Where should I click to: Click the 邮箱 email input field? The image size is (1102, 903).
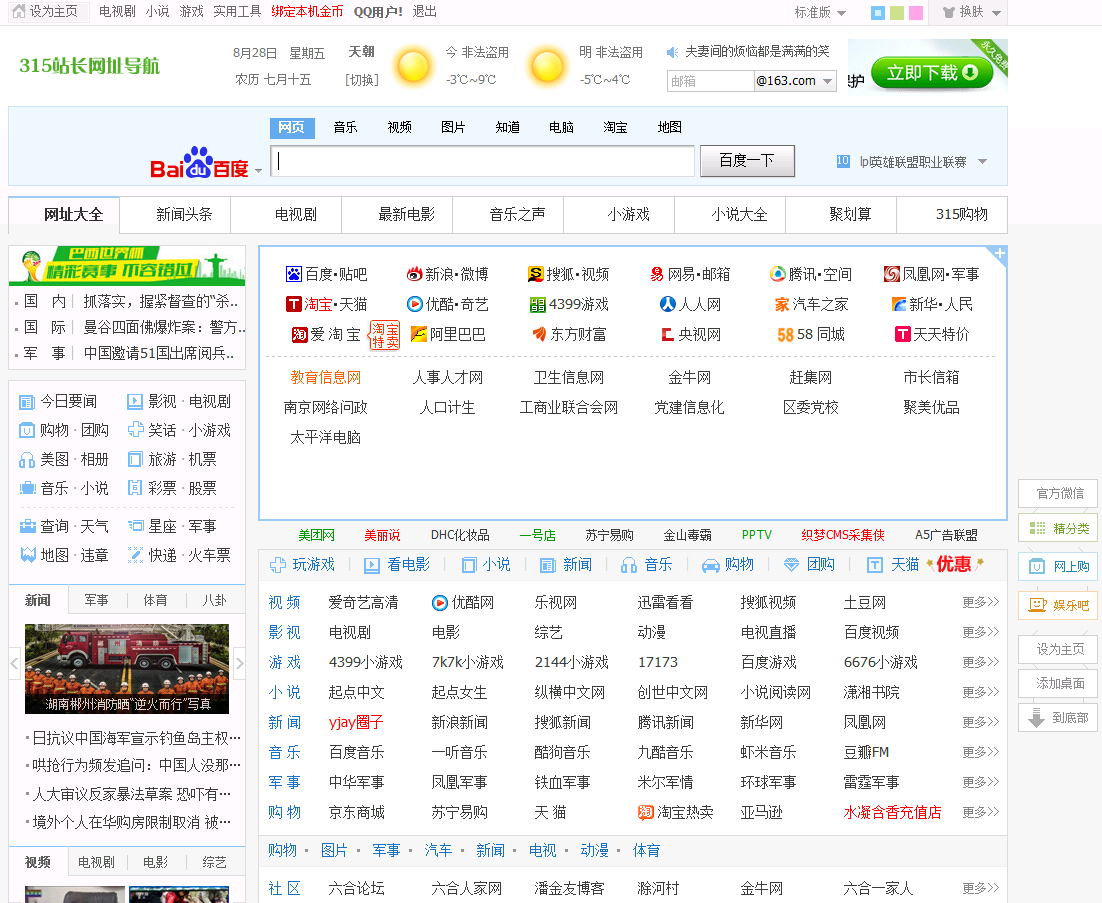click(x=710, y=82)
